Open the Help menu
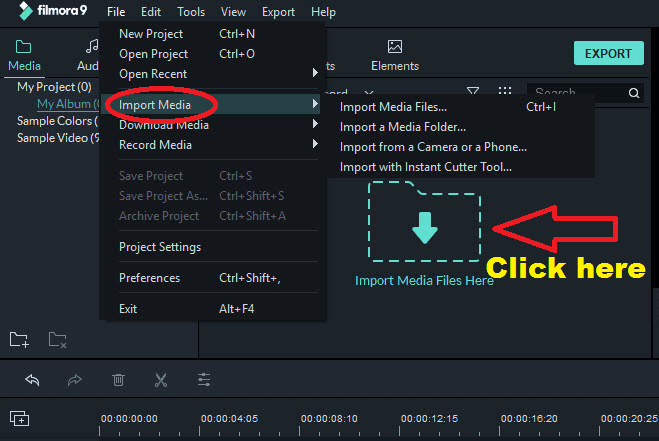The height and width of the screenshot is (441, 659). (323, 12)
